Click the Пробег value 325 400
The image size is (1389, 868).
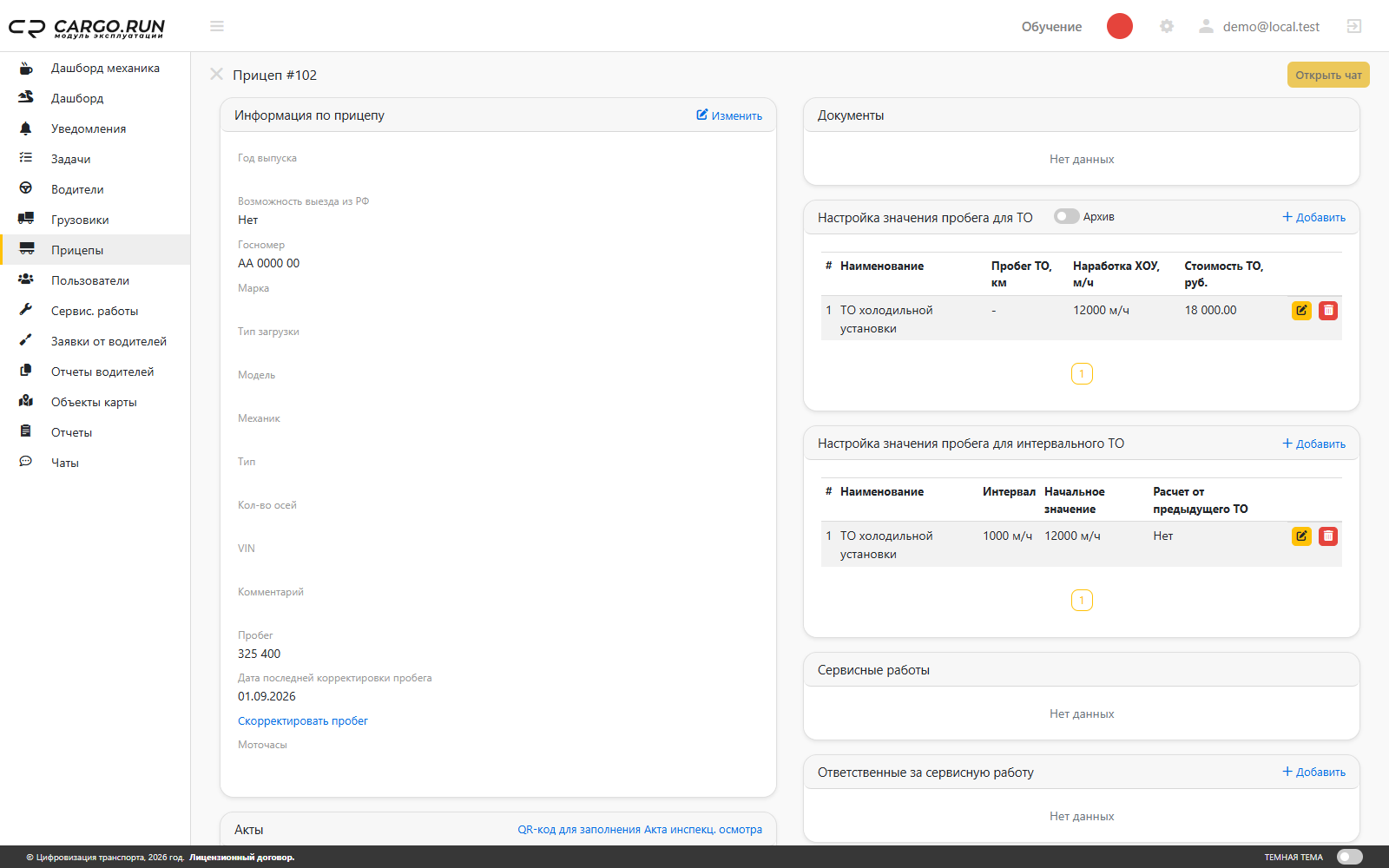[x=260, y=654]
